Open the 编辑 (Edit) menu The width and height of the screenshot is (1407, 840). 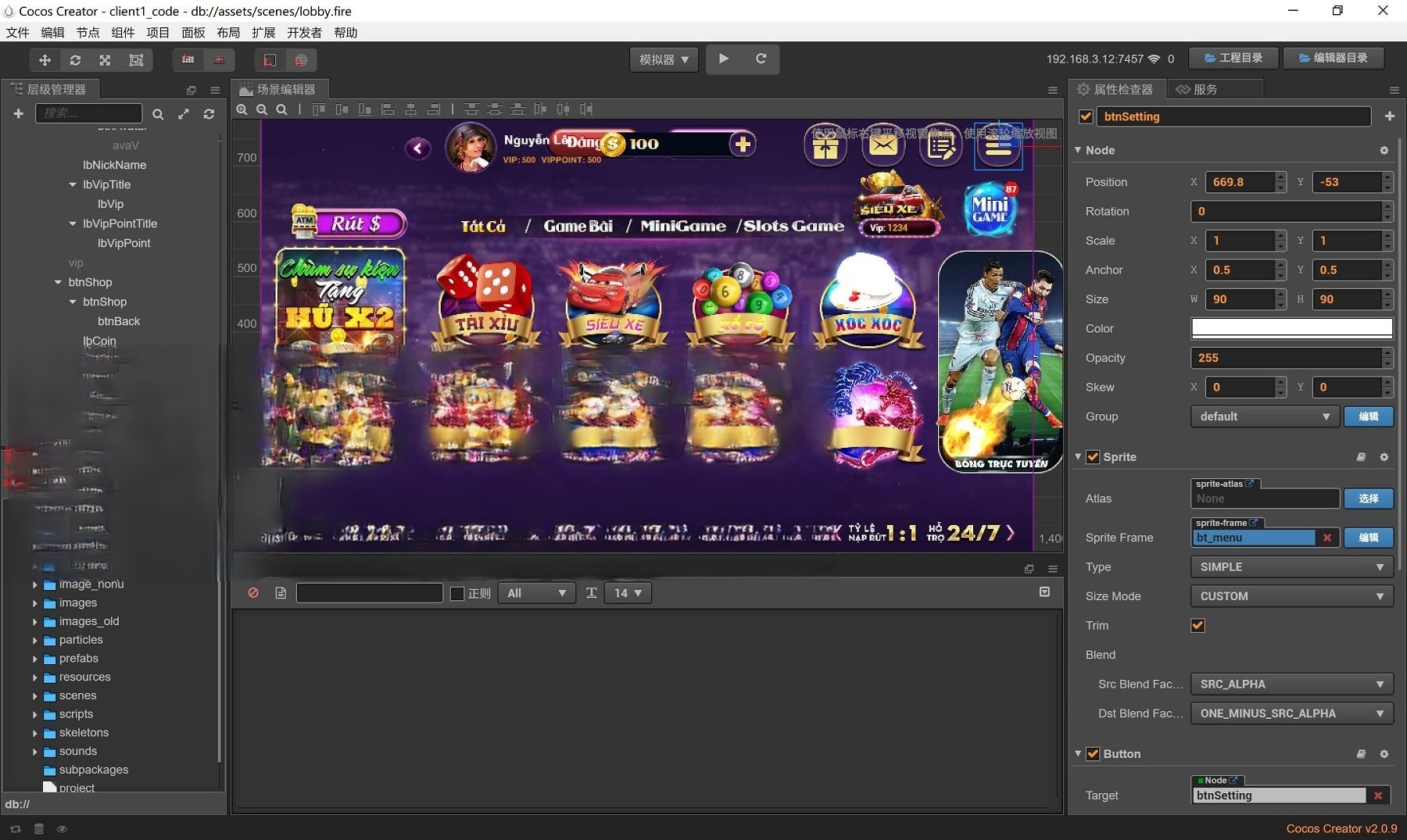[x=52, y=32]
